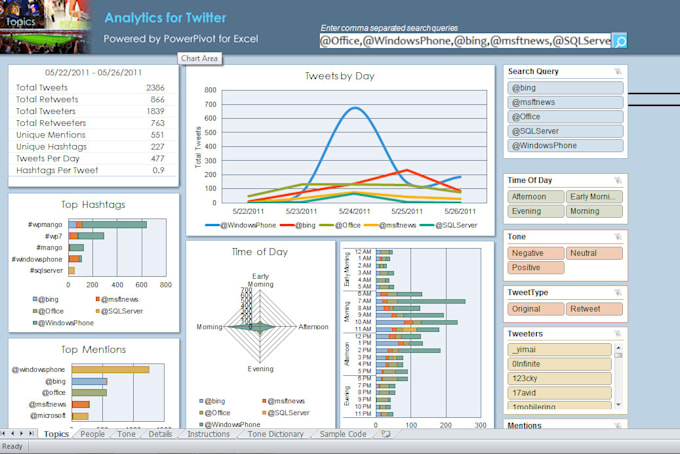Viewport: 680px width, 454px height.
Task: Click the @WindowsPhone legend in Tweets by Day
Action: [241, 225]
